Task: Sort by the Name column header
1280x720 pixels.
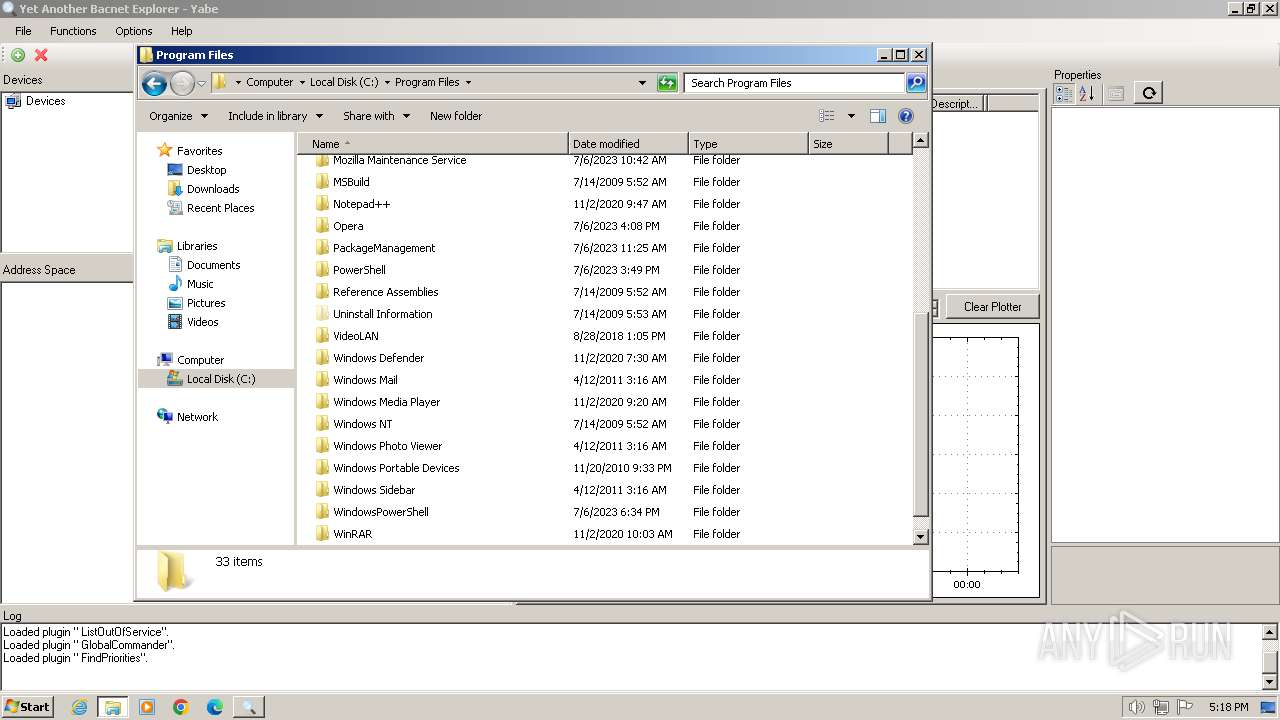Action: pos(432,144)
